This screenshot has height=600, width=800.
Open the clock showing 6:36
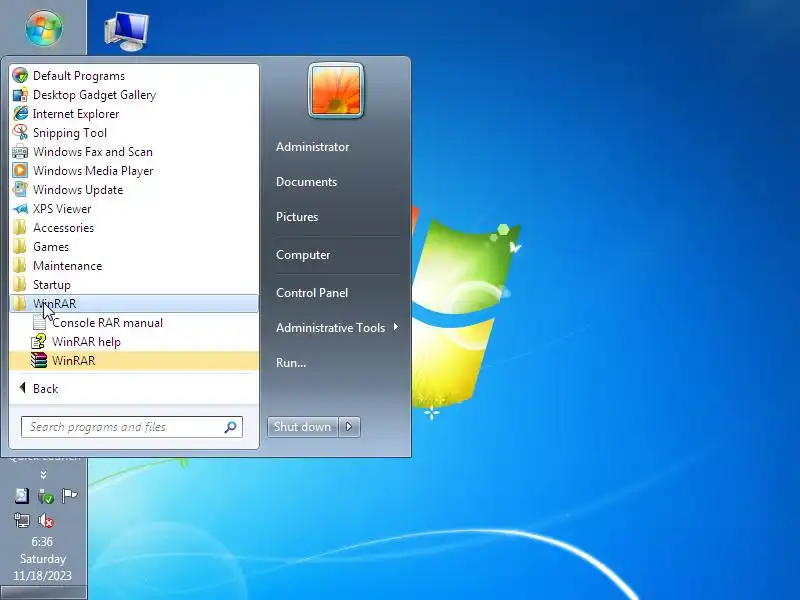42,542
